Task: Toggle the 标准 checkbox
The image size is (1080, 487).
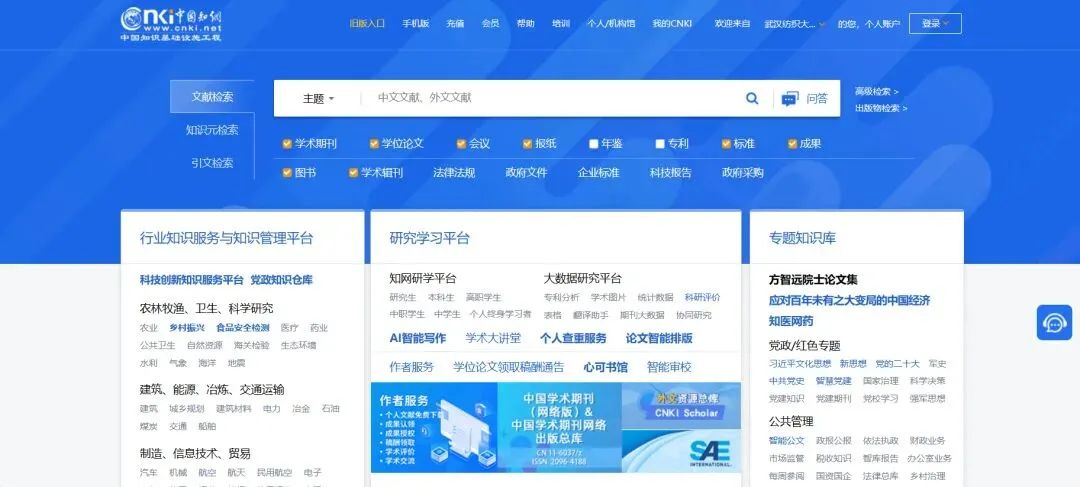Action: click(726, 144)
